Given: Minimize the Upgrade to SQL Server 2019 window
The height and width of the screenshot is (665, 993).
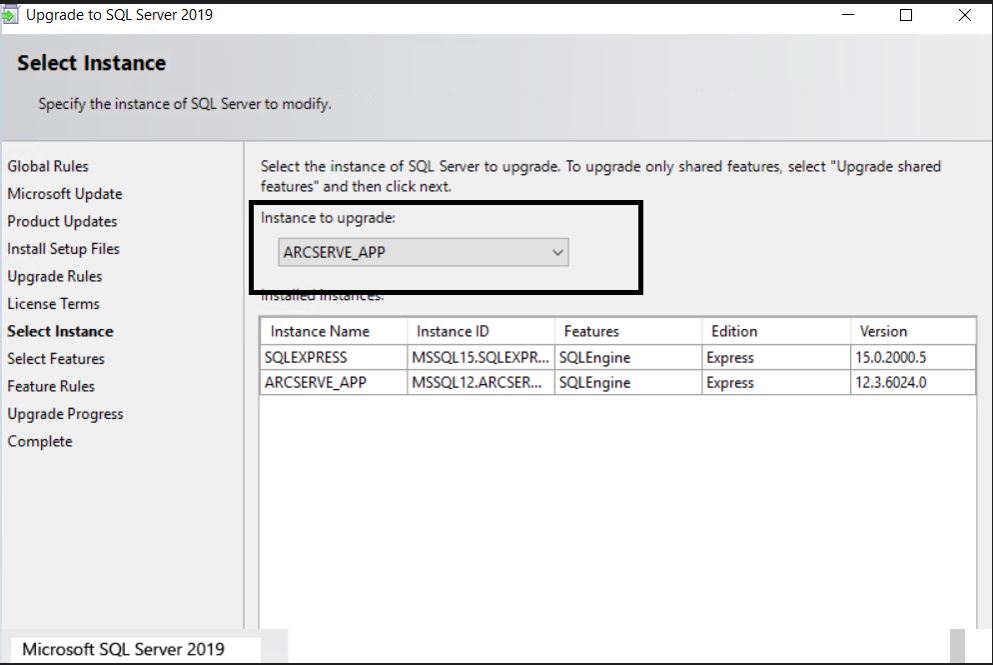Looking at the screenshot, I should pos(848,15).
